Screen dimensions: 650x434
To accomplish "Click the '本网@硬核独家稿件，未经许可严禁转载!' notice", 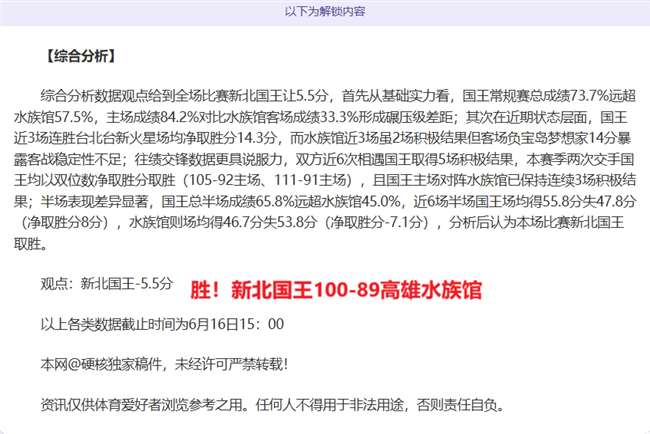I will 164,365.
